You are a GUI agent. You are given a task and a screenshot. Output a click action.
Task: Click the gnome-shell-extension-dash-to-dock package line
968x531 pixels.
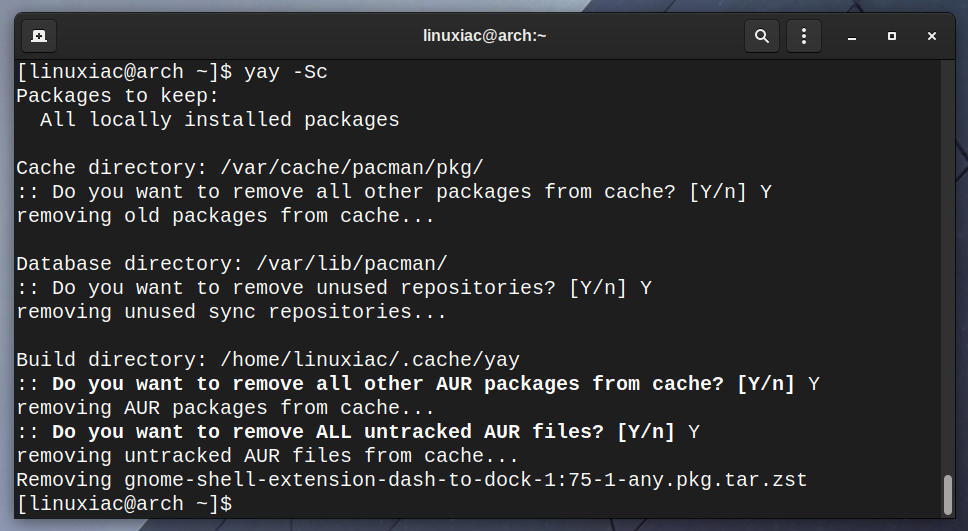point(411,480)
